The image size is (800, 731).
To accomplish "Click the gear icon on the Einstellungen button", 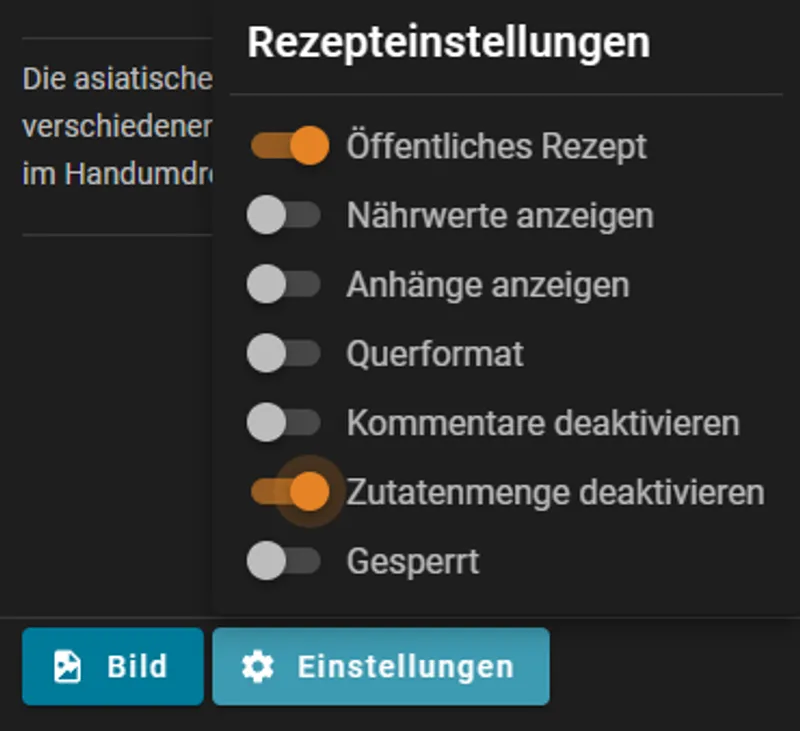I will [258, 667].
